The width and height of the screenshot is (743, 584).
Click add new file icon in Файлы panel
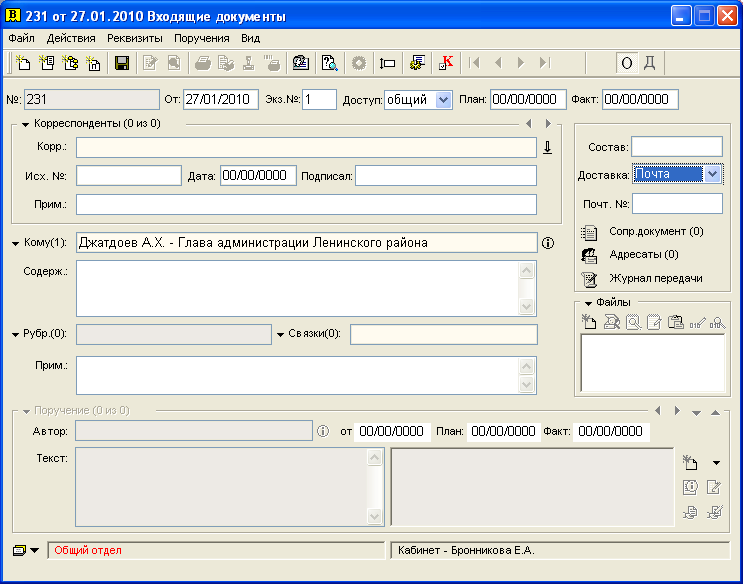589,322
